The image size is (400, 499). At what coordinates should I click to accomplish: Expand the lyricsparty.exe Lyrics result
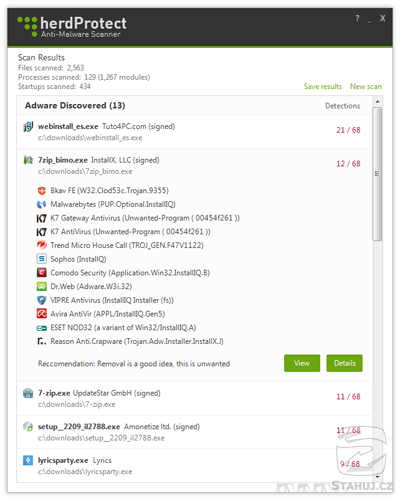[194, 466]
